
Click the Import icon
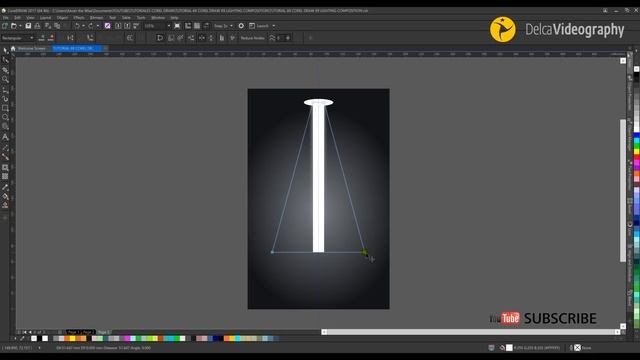coord(118,26)
